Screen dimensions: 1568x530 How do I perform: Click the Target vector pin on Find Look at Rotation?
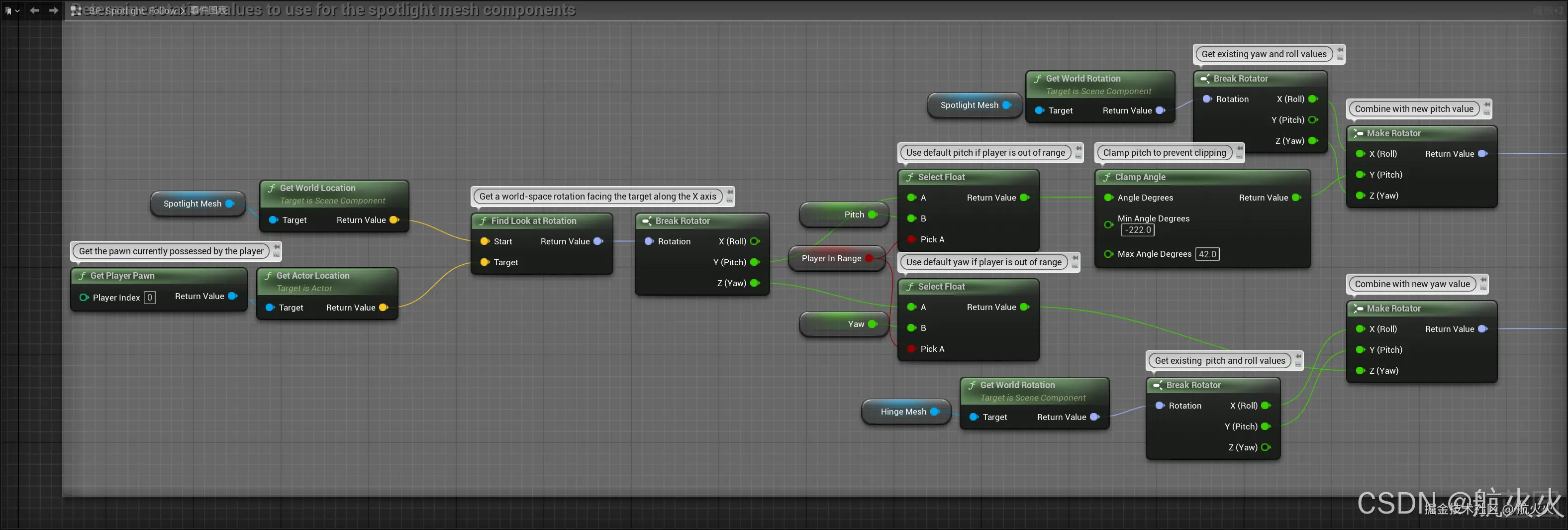coord(485,263)
